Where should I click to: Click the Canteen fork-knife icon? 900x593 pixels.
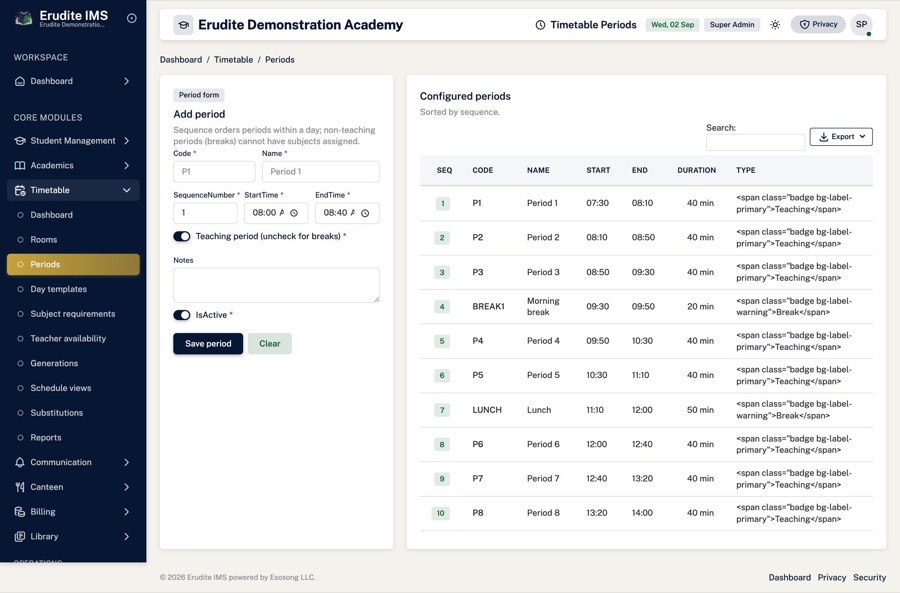(20, 487)
